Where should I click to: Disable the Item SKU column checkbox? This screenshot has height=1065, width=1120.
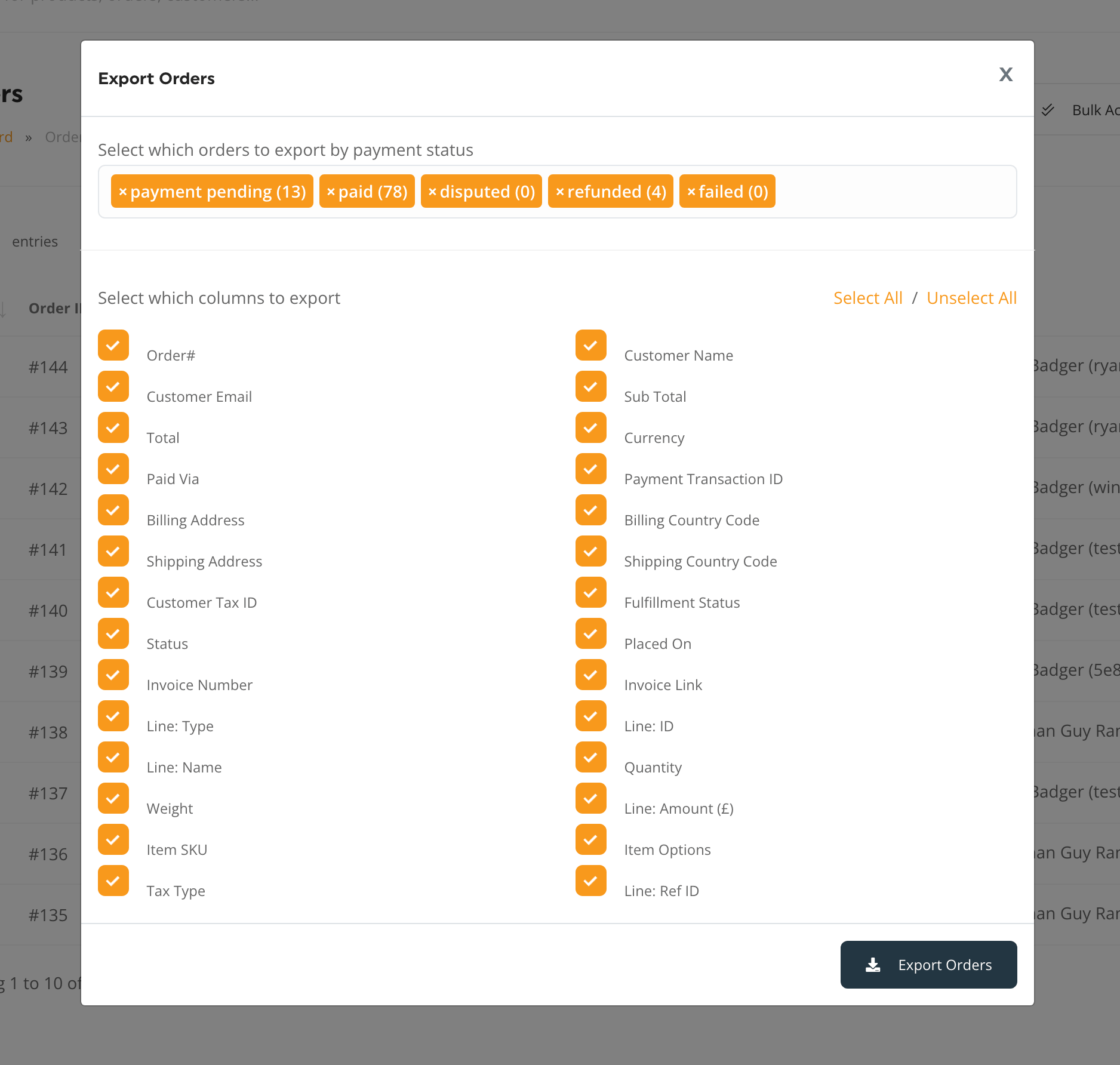(113, 839)
